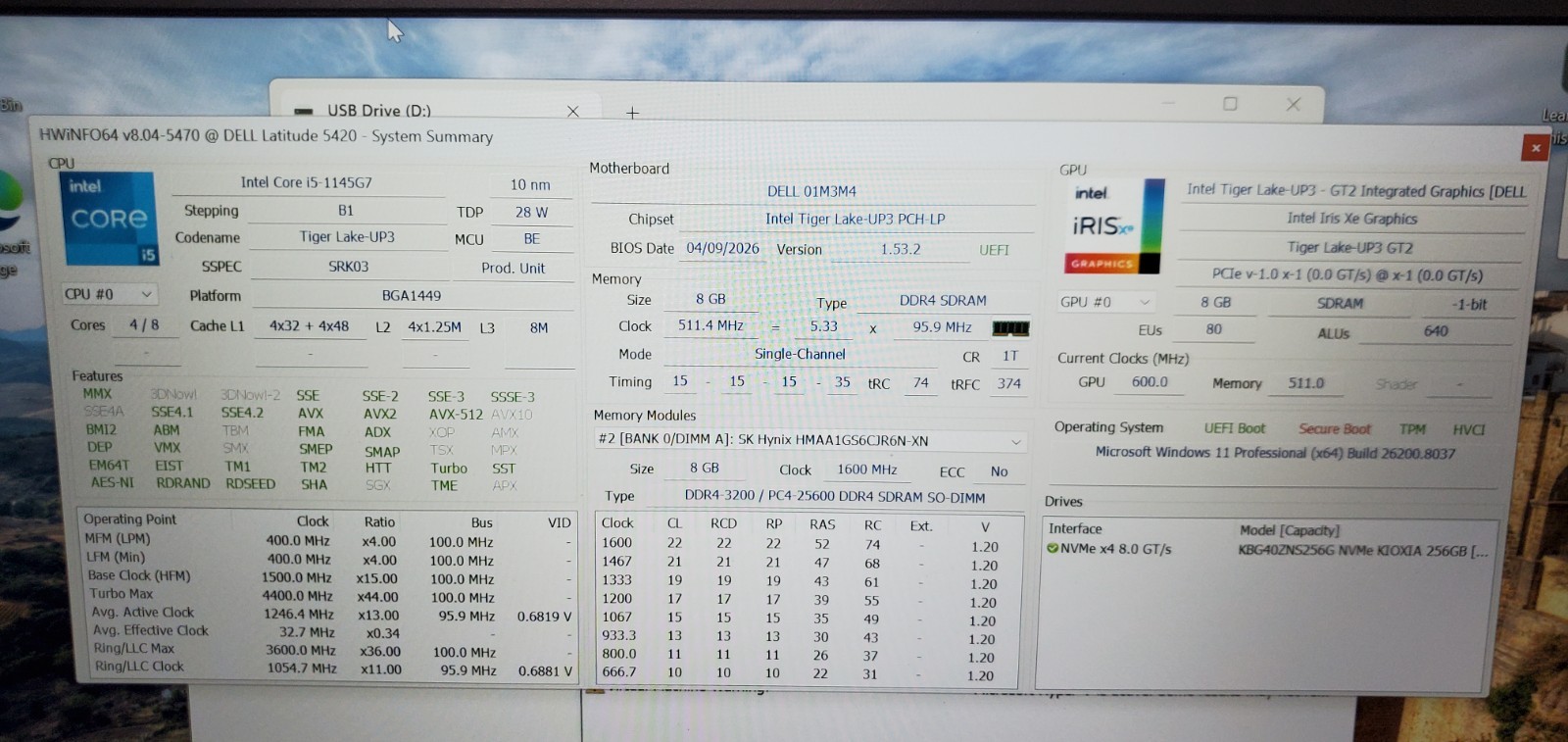This screenshot has width=1568, height=742.
Task: Click the ALUs value 640
Action: click(1436, 331)
